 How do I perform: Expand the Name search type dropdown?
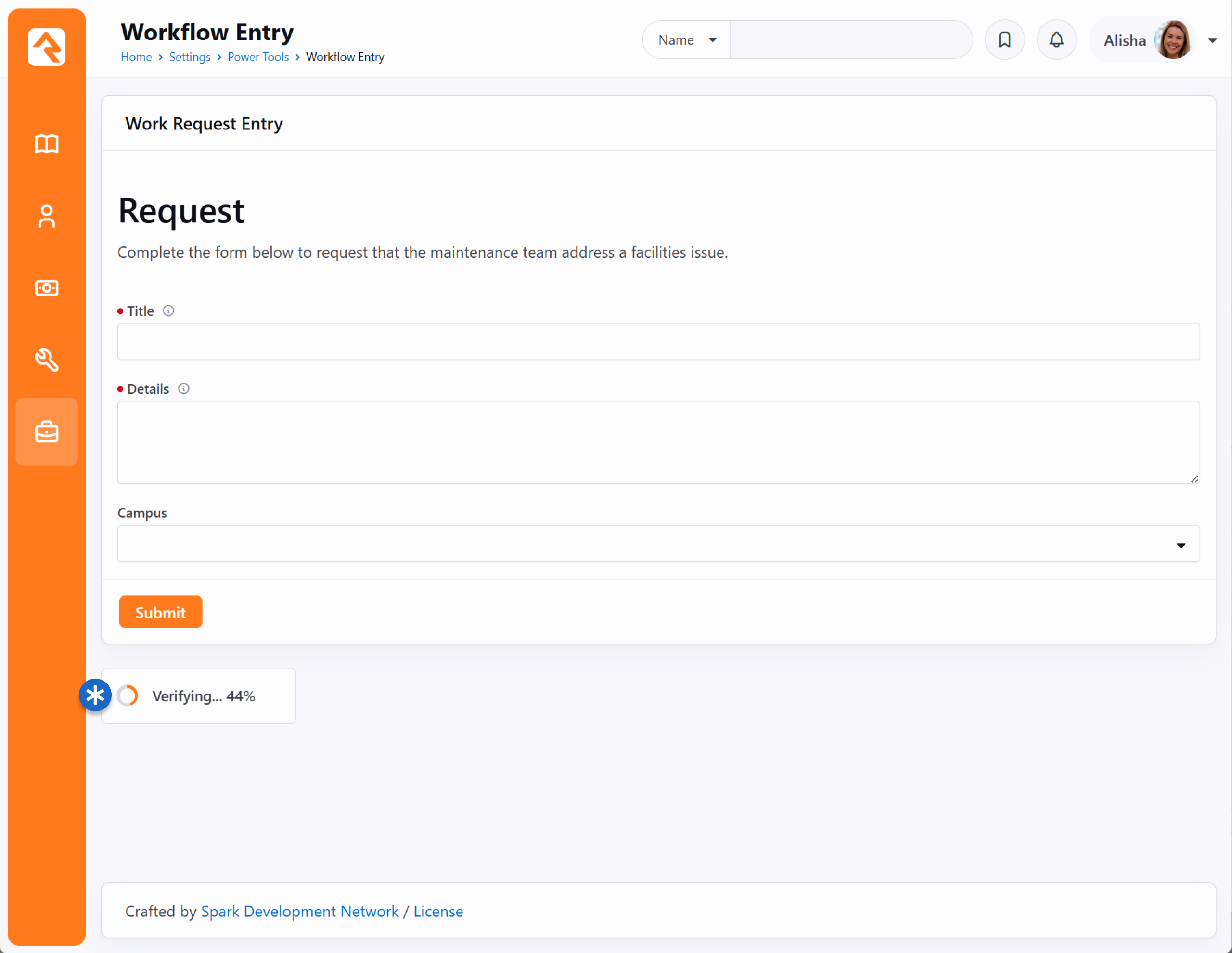click(x=687, y=40)
